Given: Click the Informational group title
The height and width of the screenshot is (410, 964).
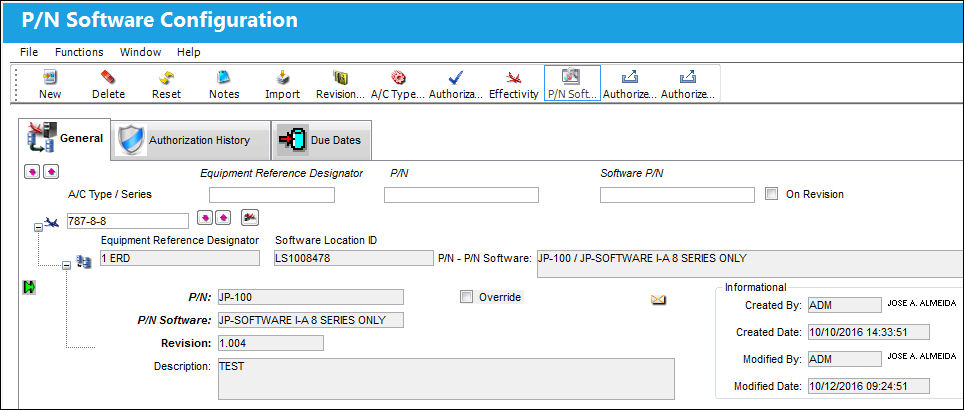Looking at the screenshot, I should (x=756, y=287).
